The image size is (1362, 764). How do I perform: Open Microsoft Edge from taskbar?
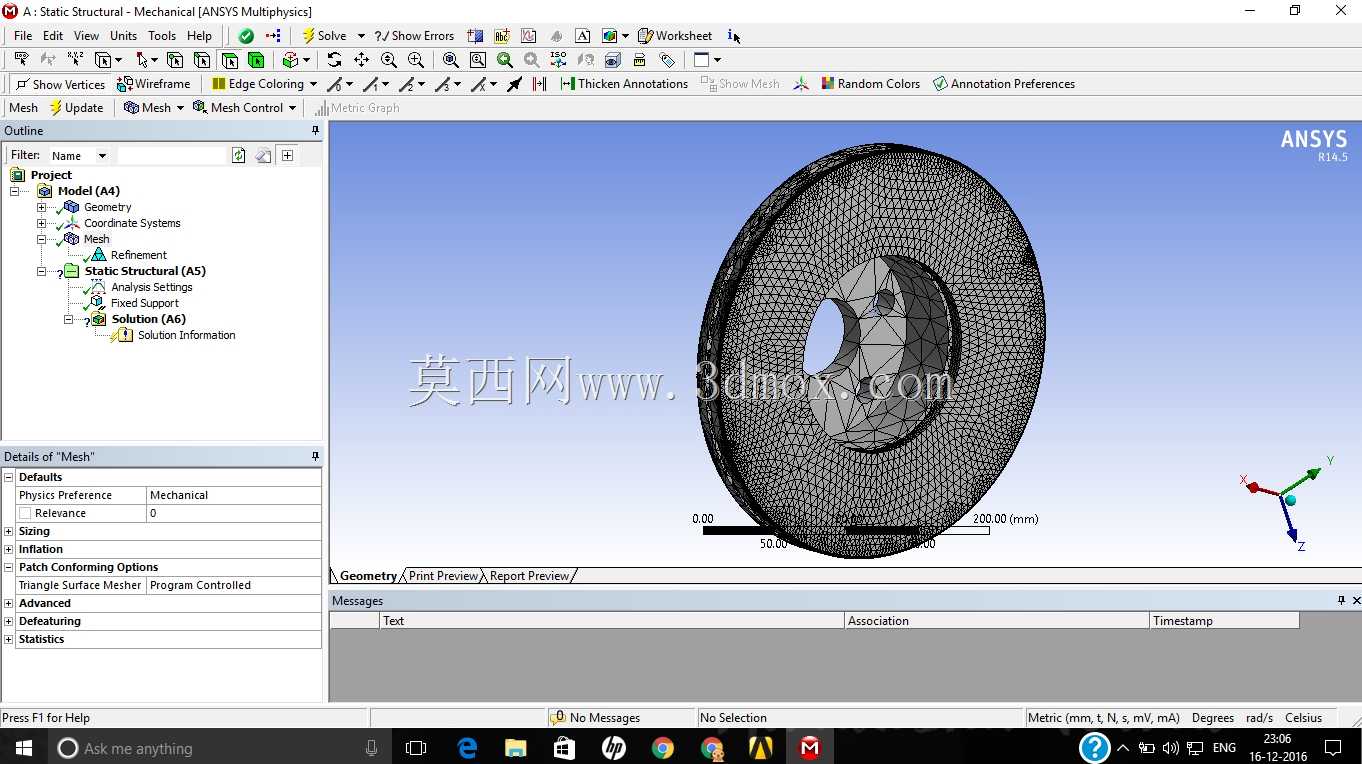point(467,747)
